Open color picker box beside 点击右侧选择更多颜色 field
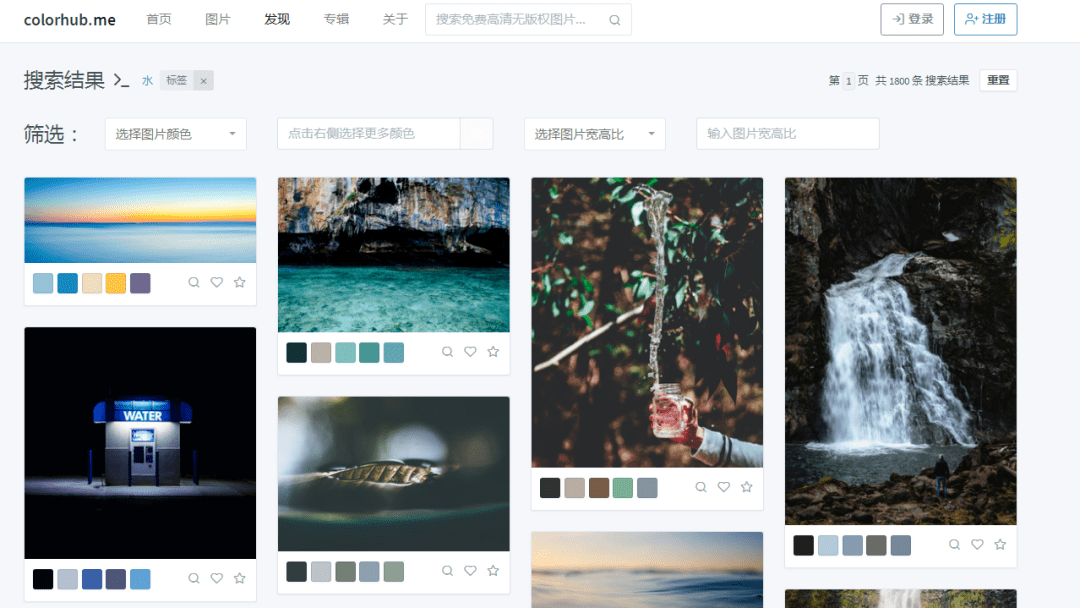Viewport: 1080px width, 608px height. coord(476,134)
